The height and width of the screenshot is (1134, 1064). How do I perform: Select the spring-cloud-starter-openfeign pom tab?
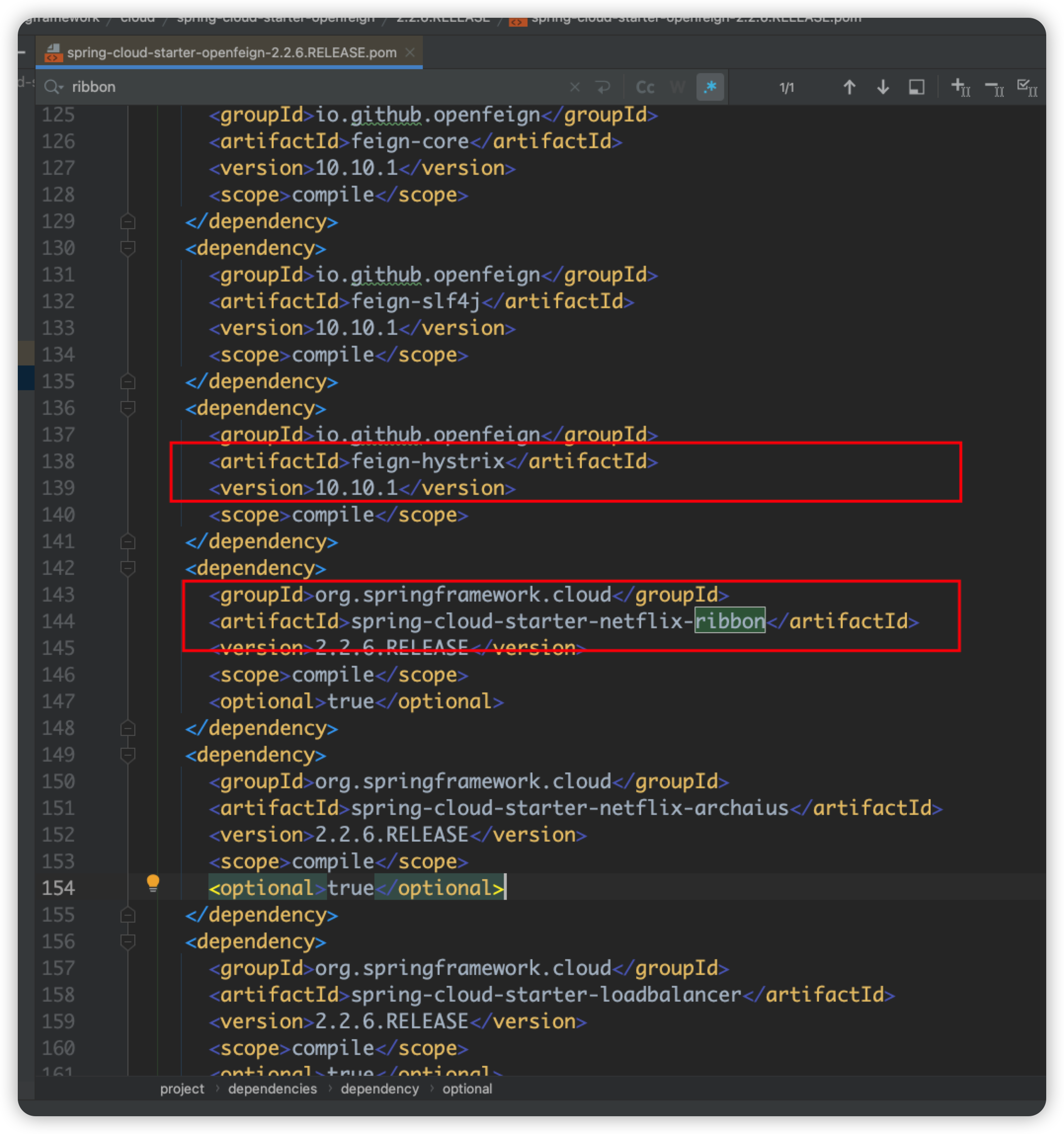coord(231,52)
